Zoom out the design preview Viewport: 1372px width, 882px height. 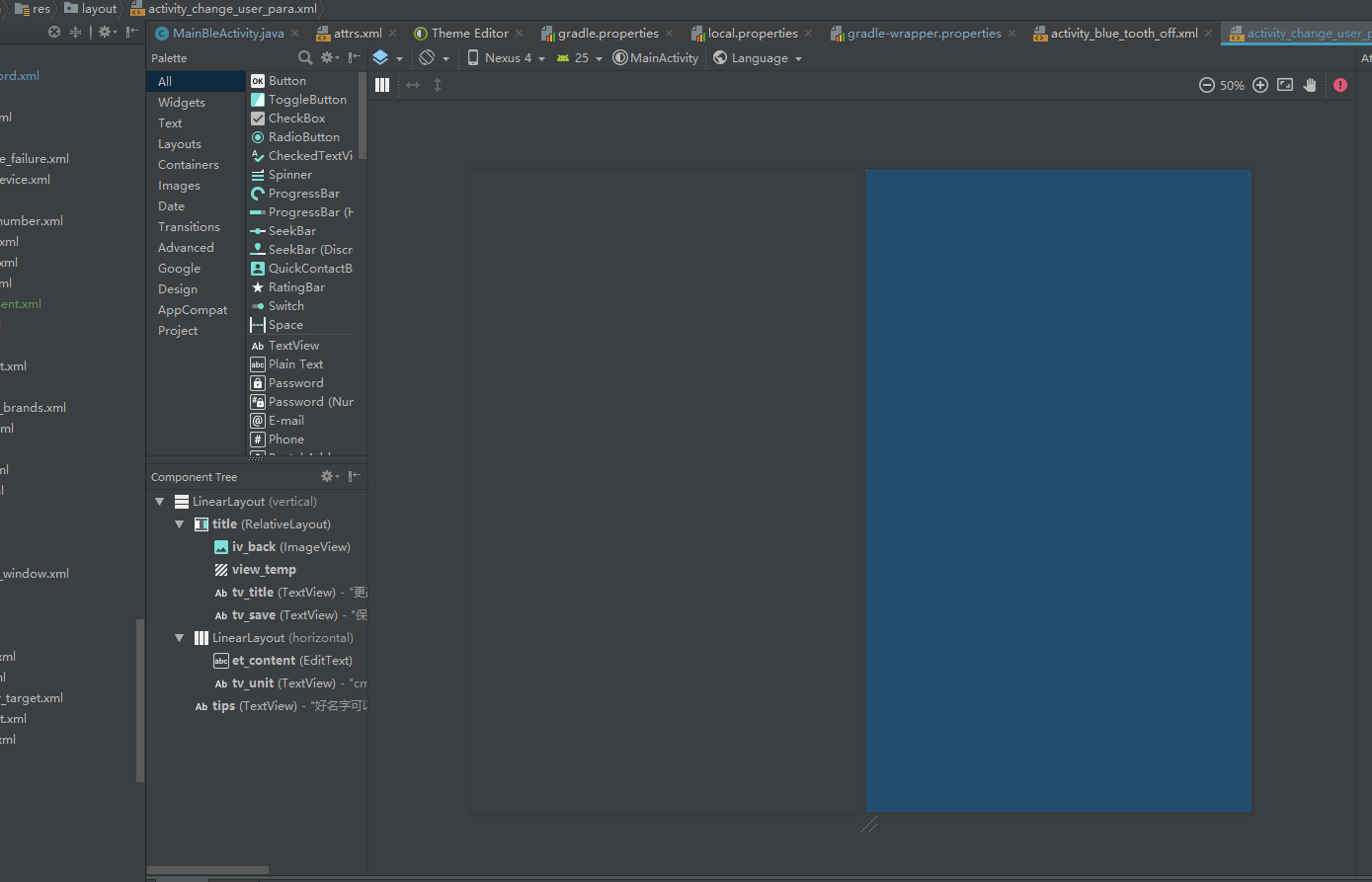pos(1206,85)
